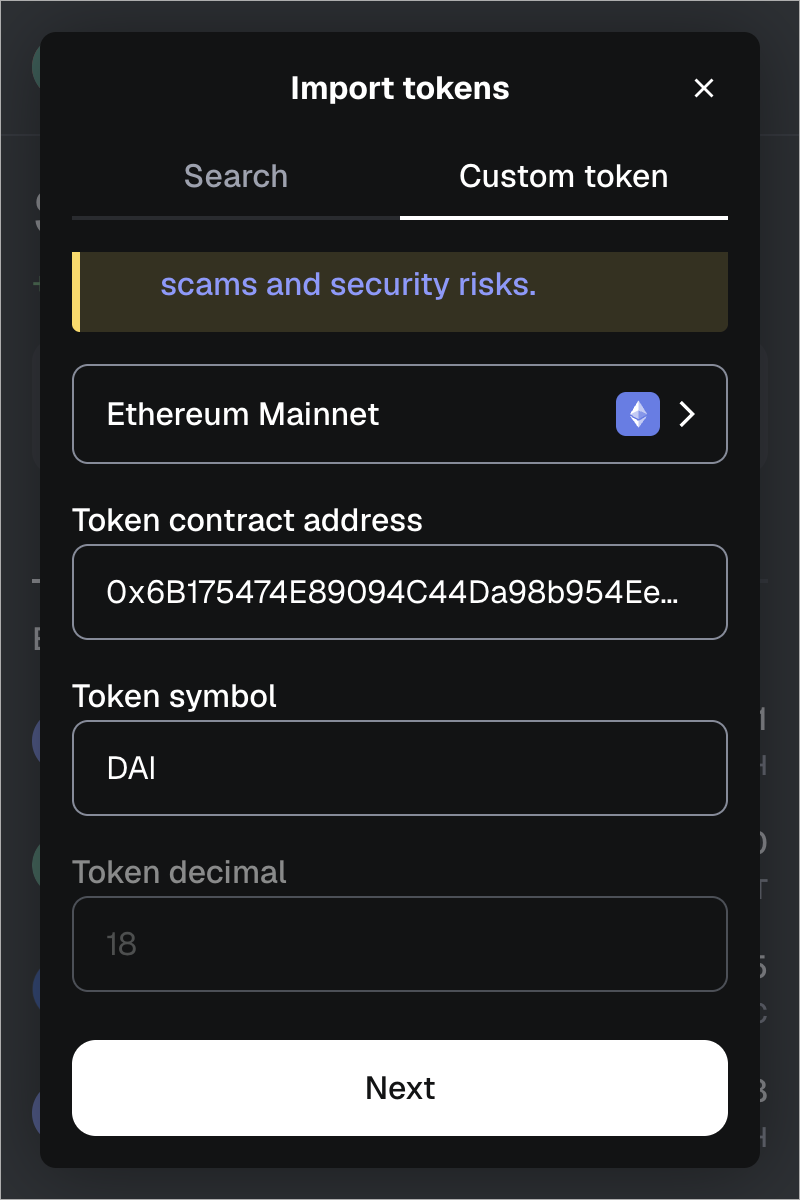Image resolution: width=800 pixels, height=1200 pixels.
Task: Click the Ethereum Mainnet network name text
Action: (x=243, y=414)
